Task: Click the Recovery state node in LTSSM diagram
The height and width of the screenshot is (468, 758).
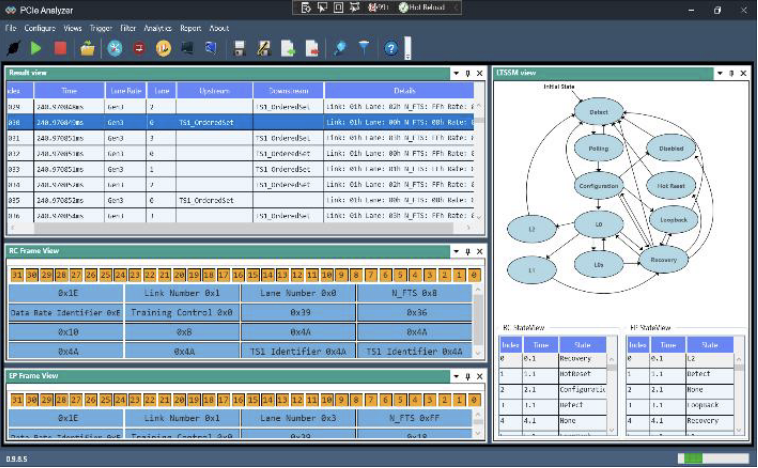Action: [663, 258]
